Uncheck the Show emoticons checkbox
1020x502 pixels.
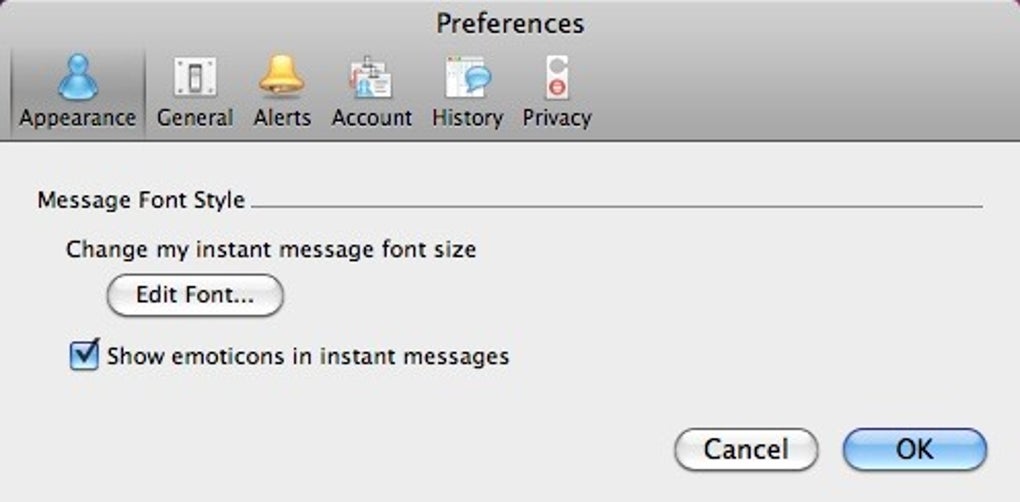(x=85, y=355)
